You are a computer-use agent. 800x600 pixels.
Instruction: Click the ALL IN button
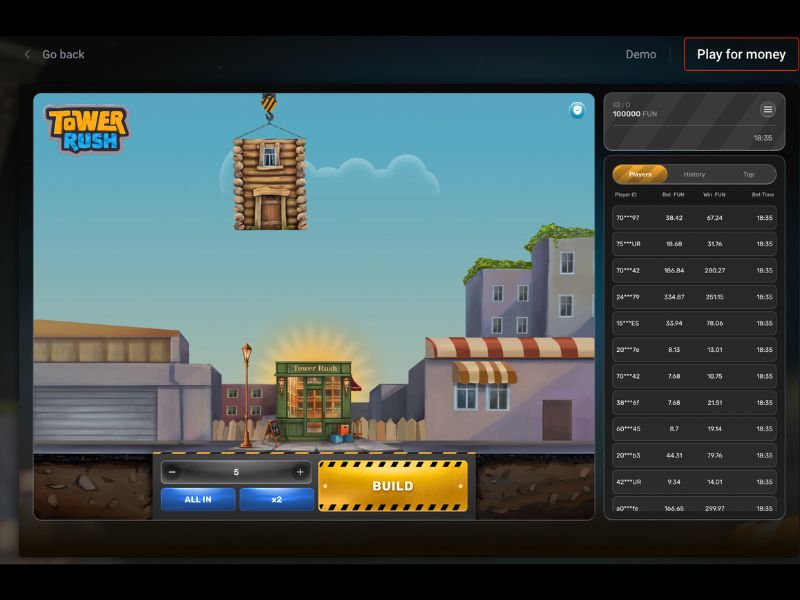[198, 499]
